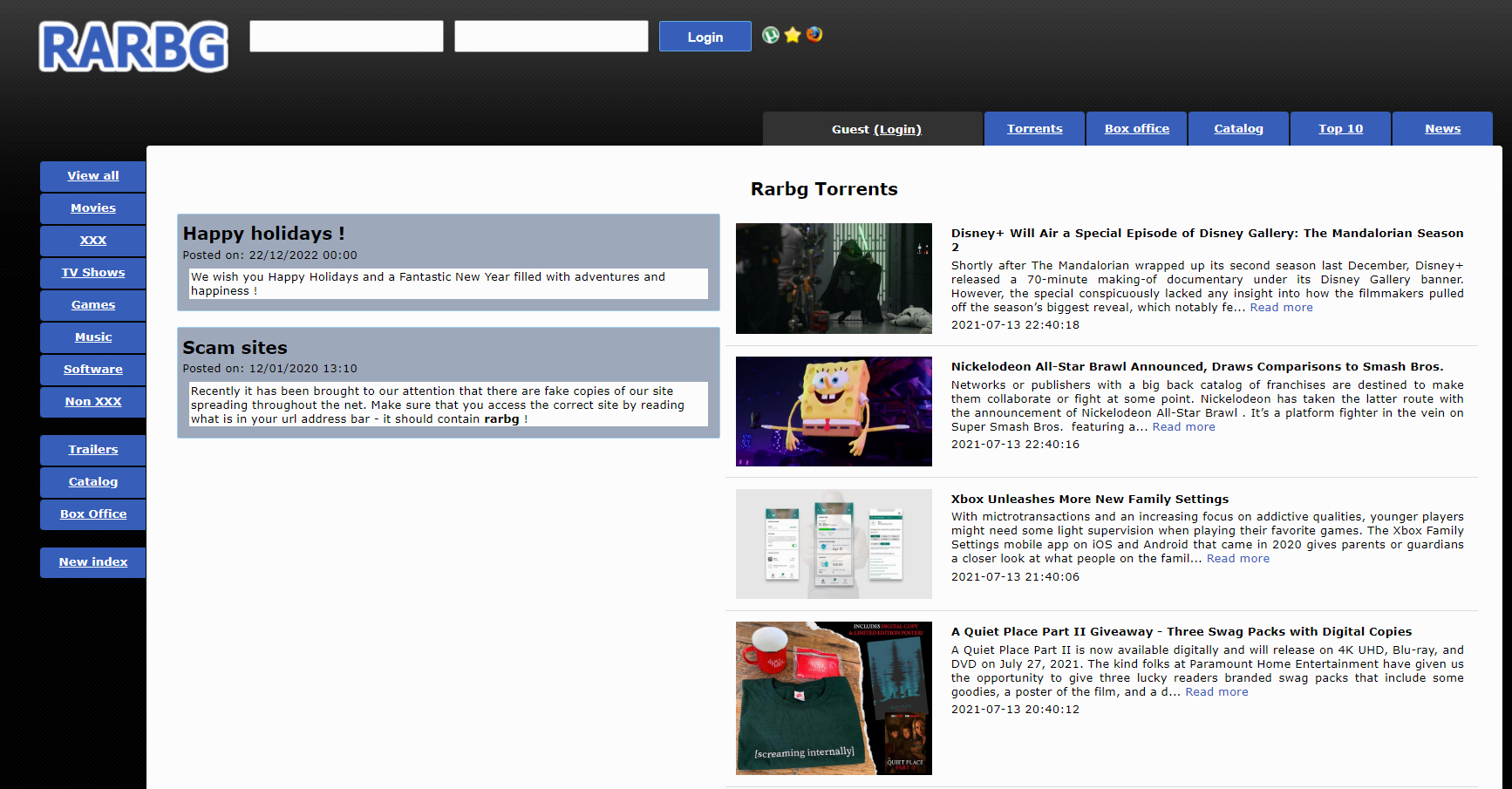Open the SpongeBob Nickelodeon Brawl thumbnail

pyautogui.click(x=834, y=412)
